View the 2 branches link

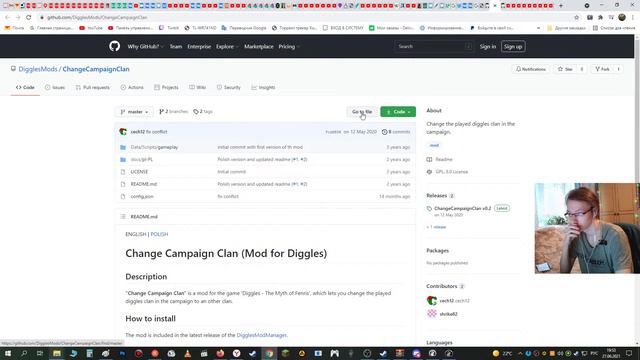click(173, 111)
